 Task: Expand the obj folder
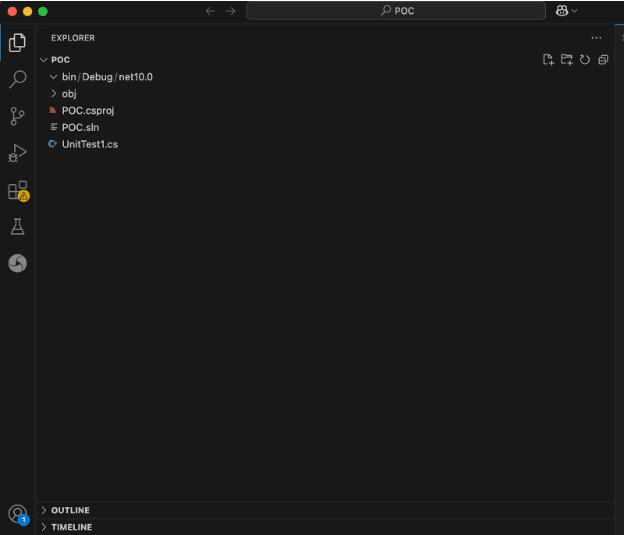coord(53,94)
